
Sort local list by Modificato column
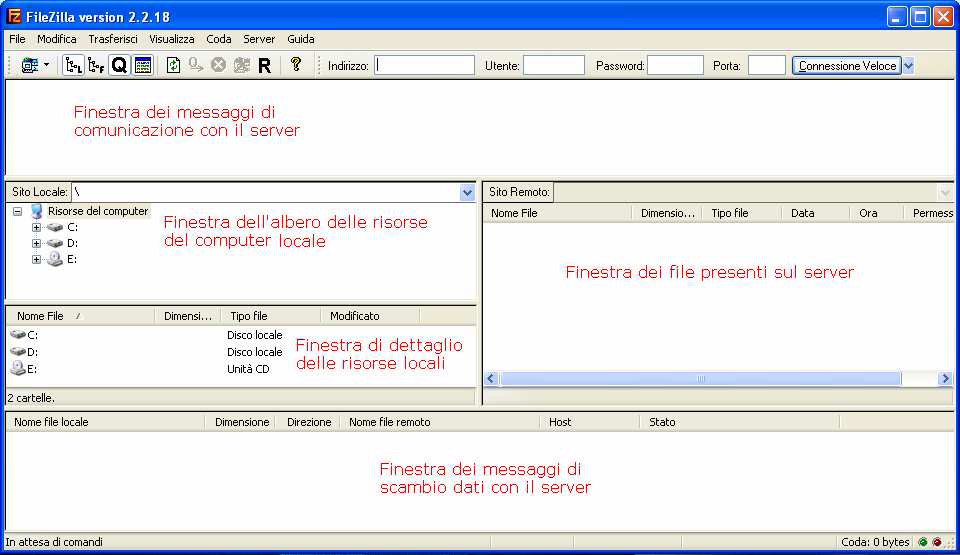370,316
